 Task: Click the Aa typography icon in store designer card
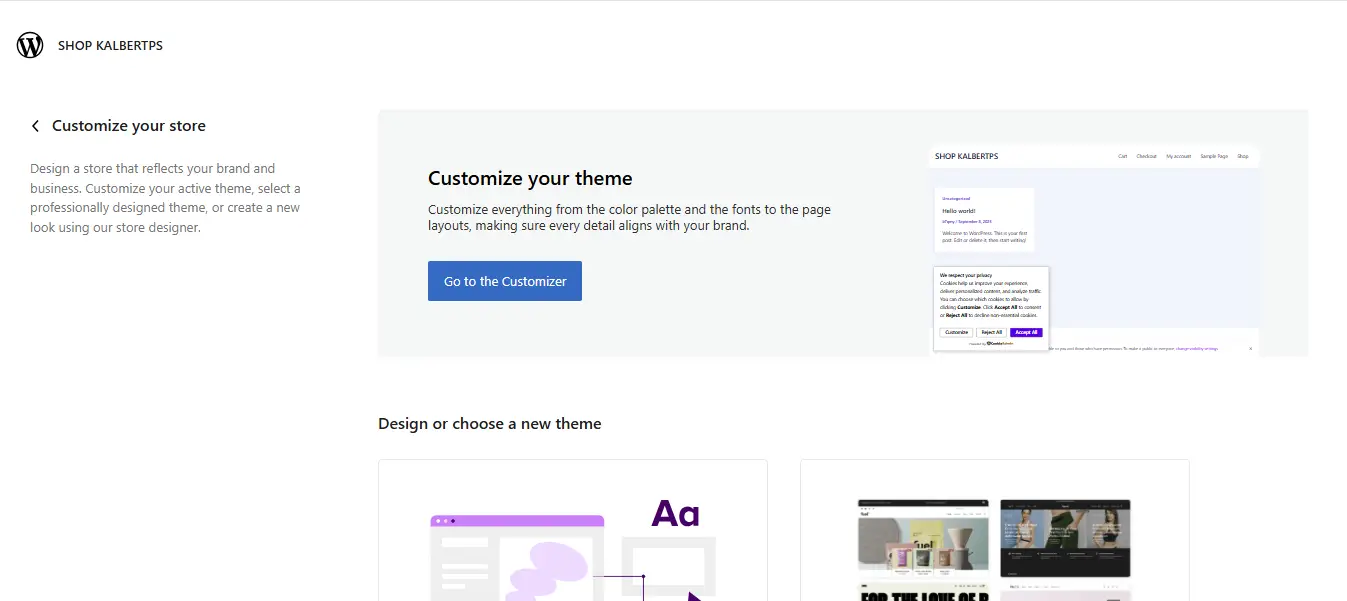[675, 514]
